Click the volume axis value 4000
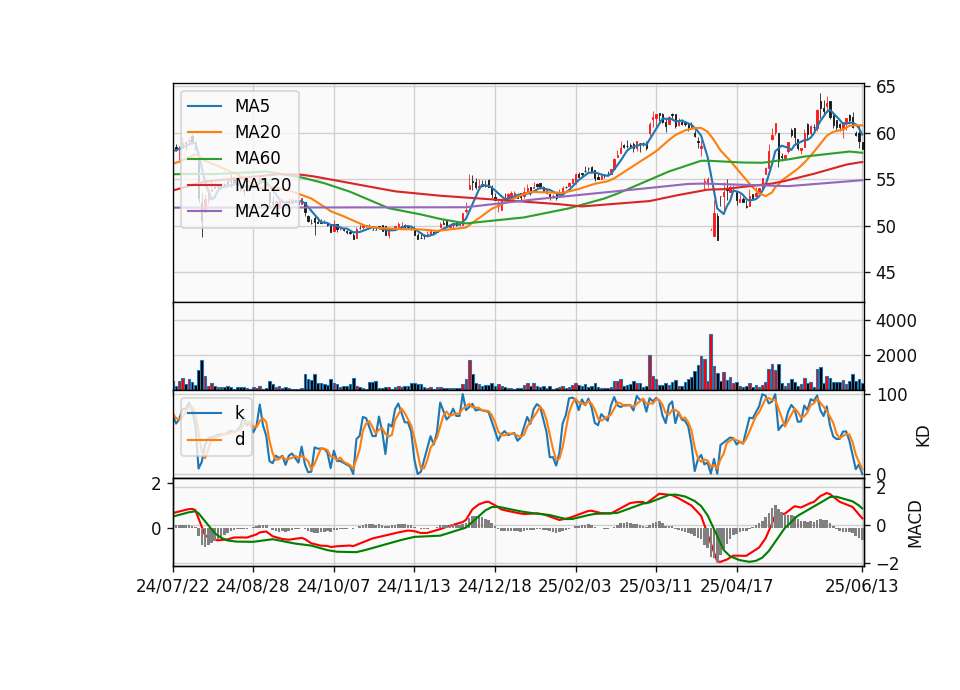This screenshot has width=960, height=690. click(896, 321)
